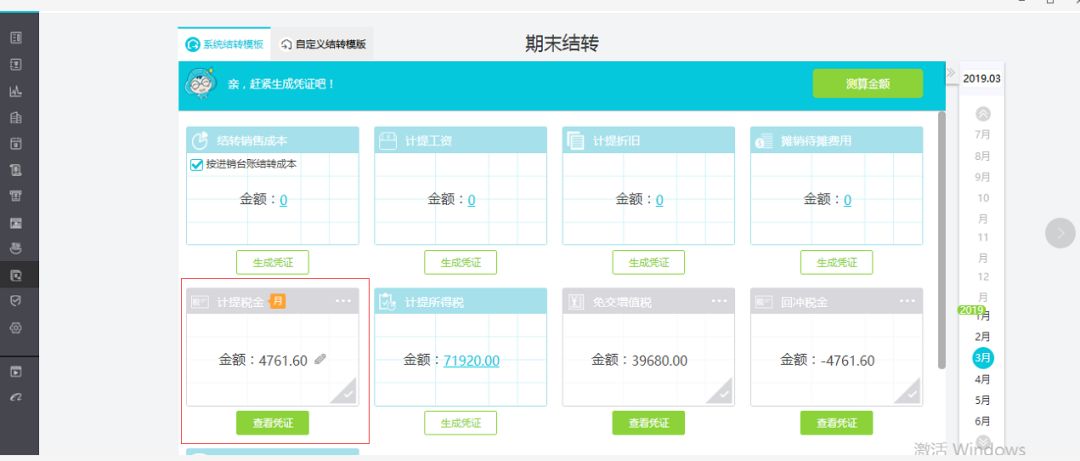Open the picture card icon in sidebar
Image resolution: width=1080 pixels, height=461 pixels.
17,223
